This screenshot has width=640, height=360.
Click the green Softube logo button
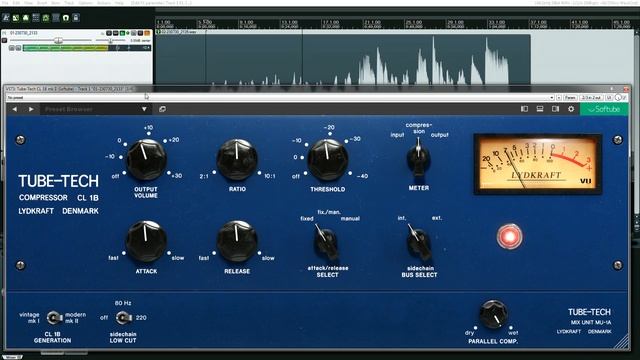coord(604,109)
